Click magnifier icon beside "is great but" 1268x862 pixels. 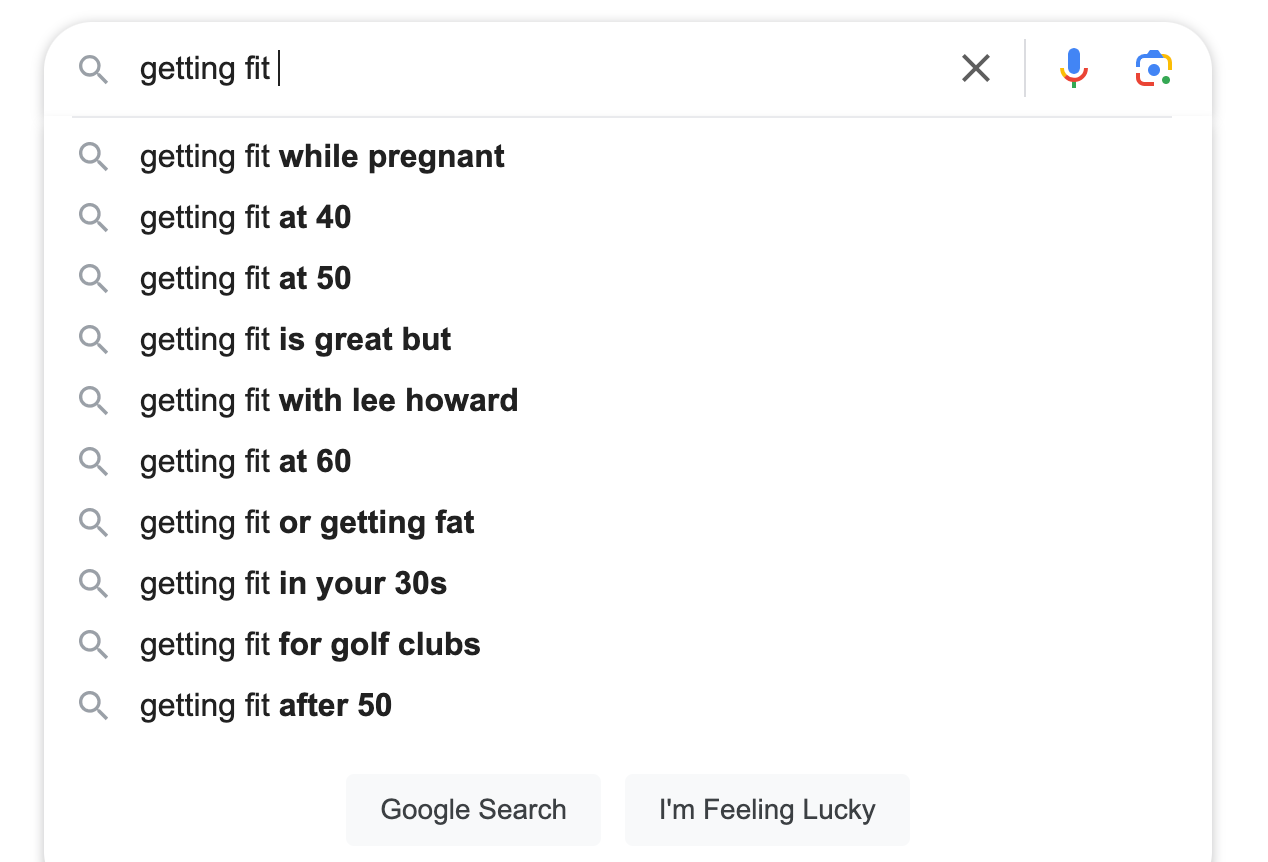point(93,340)
